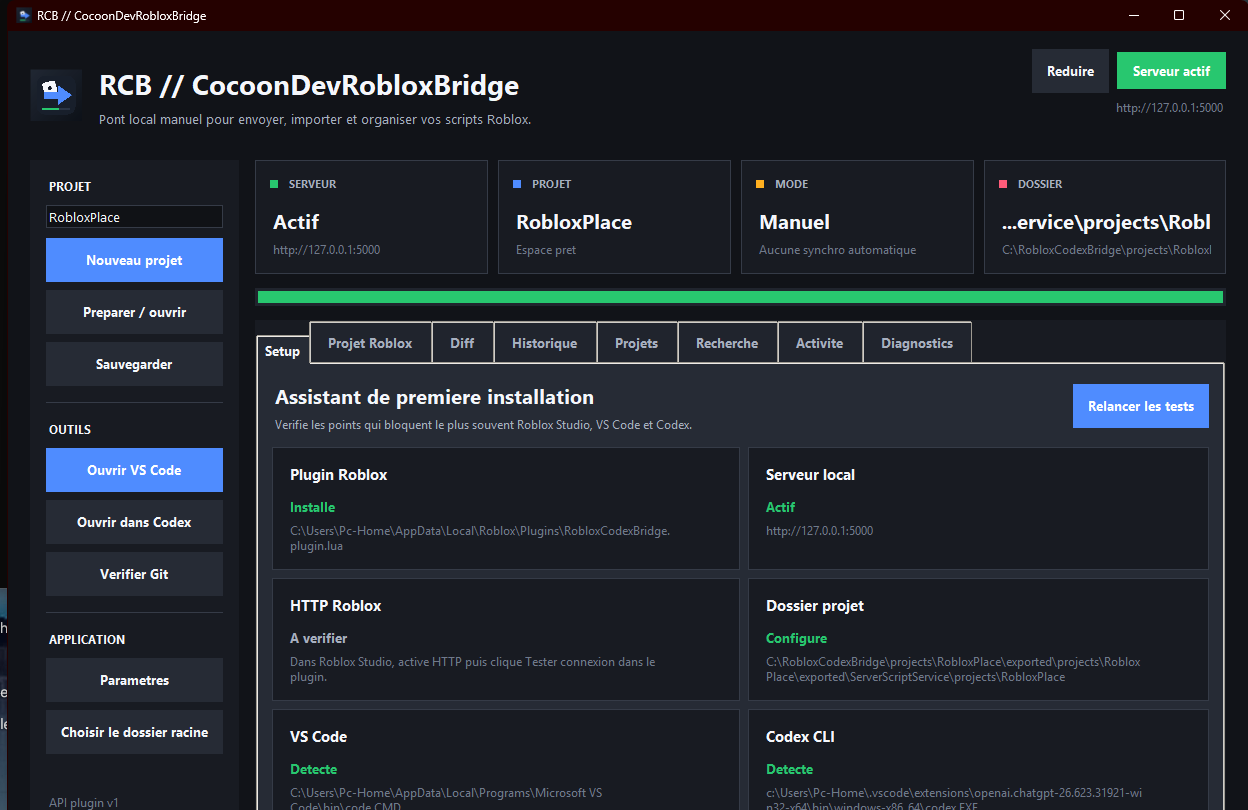This screenshot has width=1248, height=810.
Task: Click the green Serveur actif button
Action: [x=1171, y=71]
